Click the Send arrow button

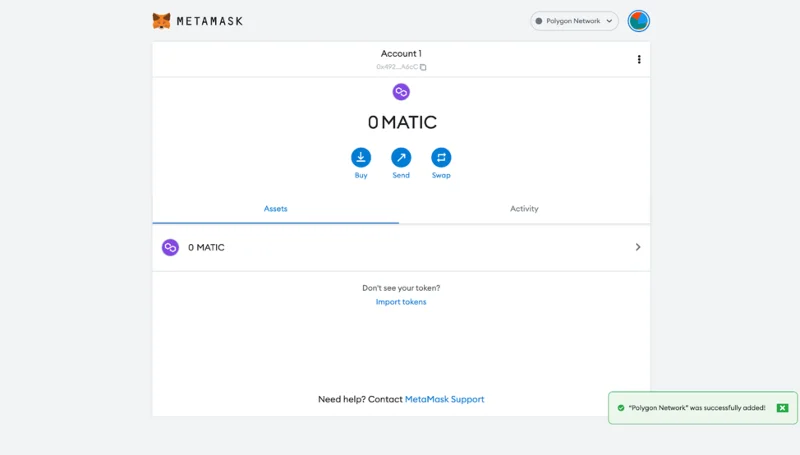[x=401, y=157]
